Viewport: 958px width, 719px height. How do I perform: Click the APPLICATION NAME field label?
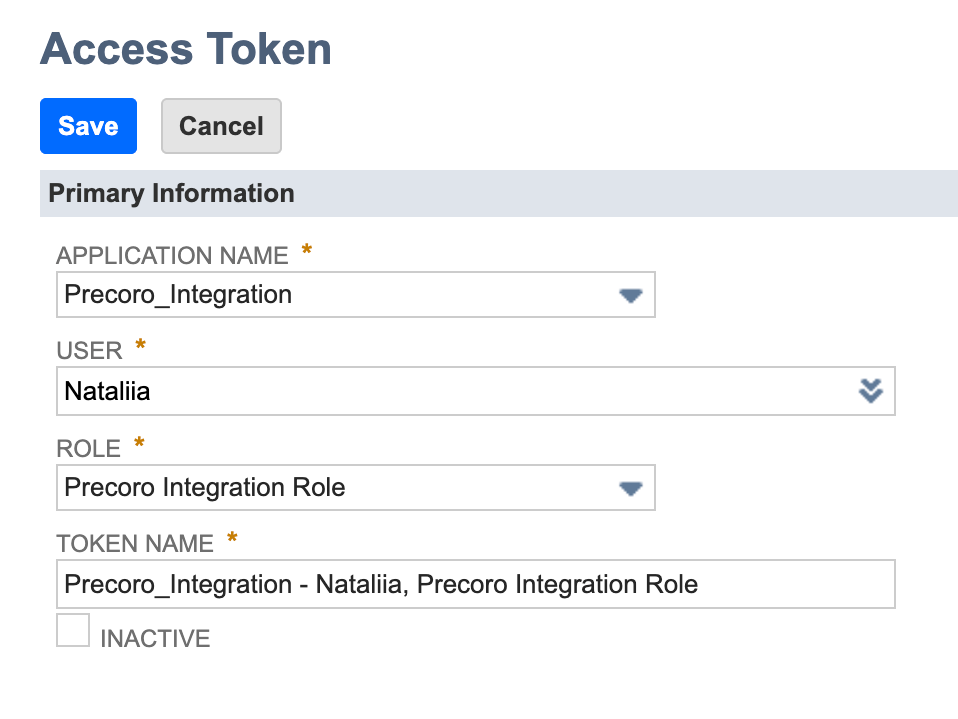click(172, 256)
